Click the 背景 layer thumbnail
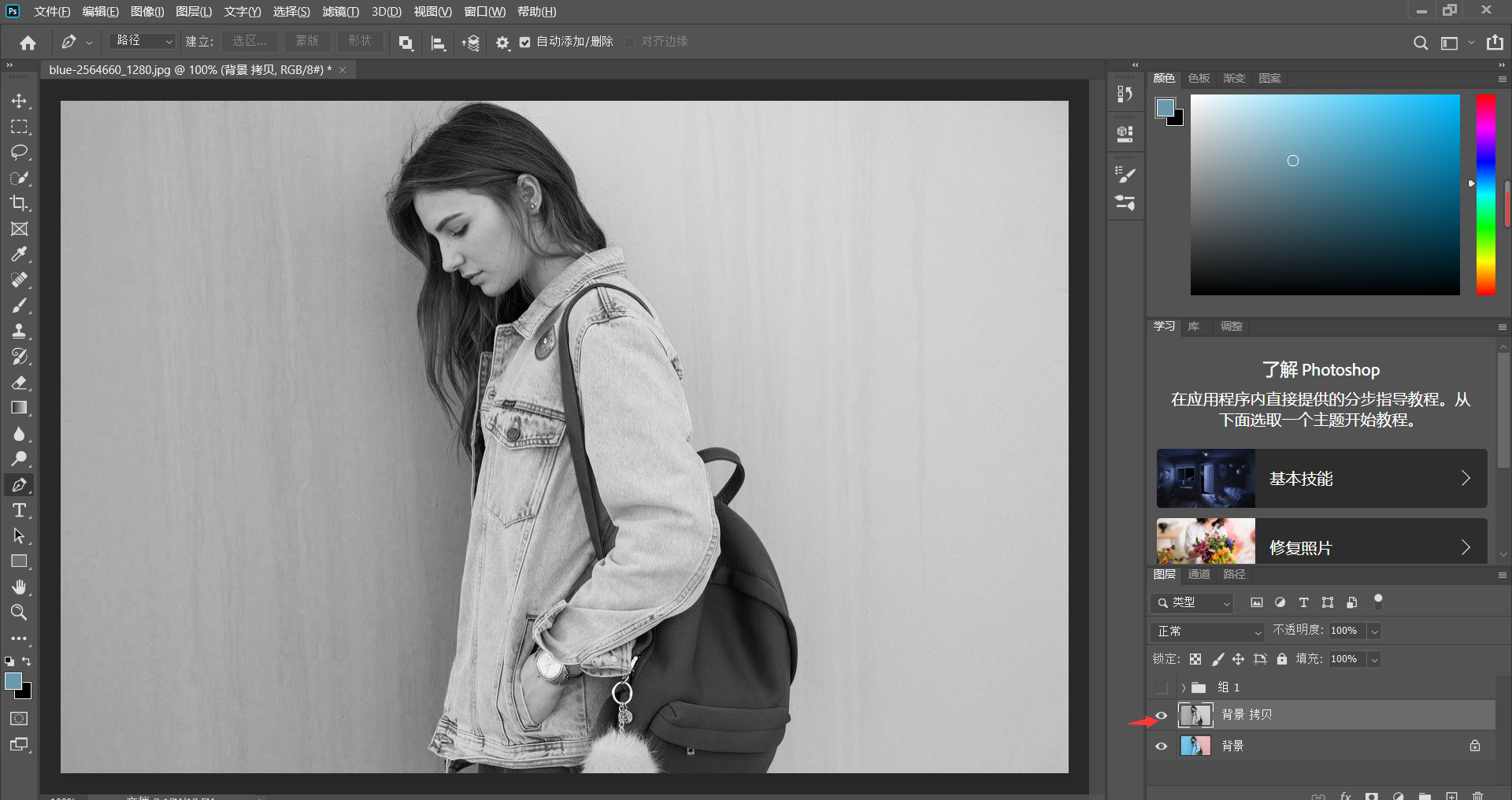1512x800 pixels. (x=1195, y=746)
